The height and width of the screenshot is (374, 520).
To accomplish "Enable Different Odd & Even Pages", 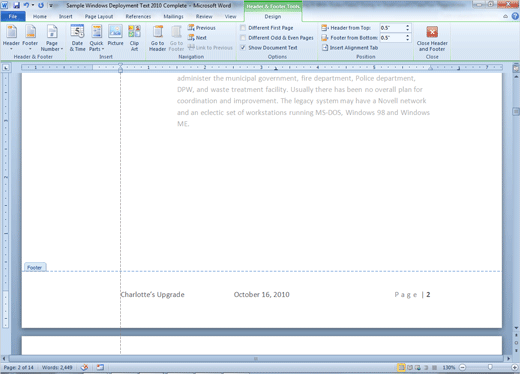I will [243, 38].
